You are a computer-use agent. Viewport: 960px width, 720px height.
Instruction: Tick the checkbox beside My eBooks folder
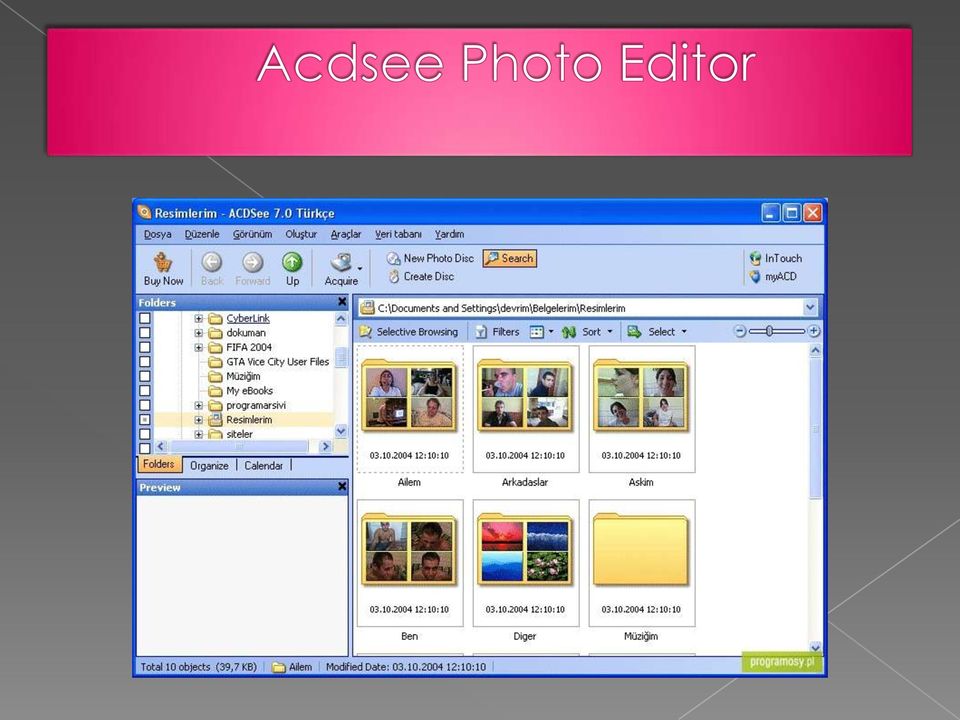(144, 391)
